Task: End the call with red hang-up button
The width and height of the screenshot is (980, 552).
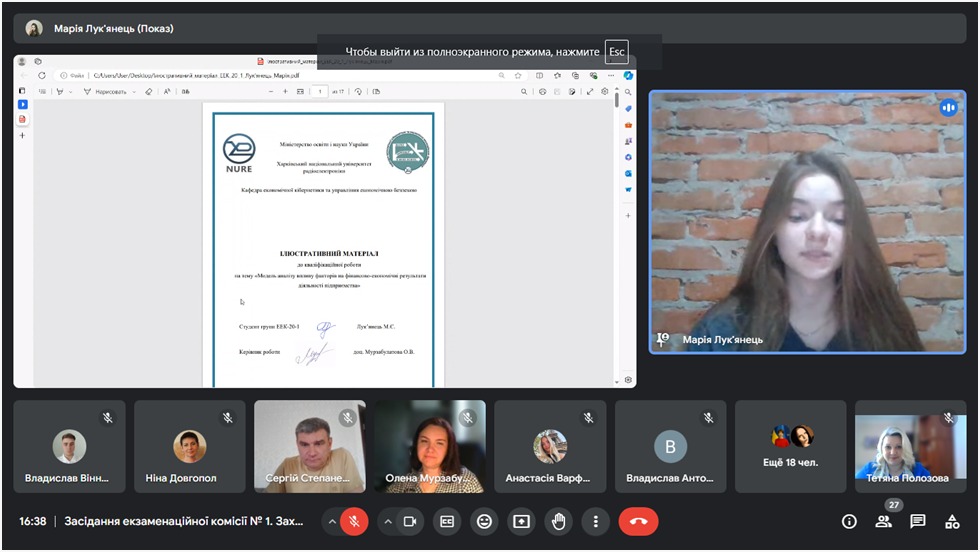Action: (638, 521)
